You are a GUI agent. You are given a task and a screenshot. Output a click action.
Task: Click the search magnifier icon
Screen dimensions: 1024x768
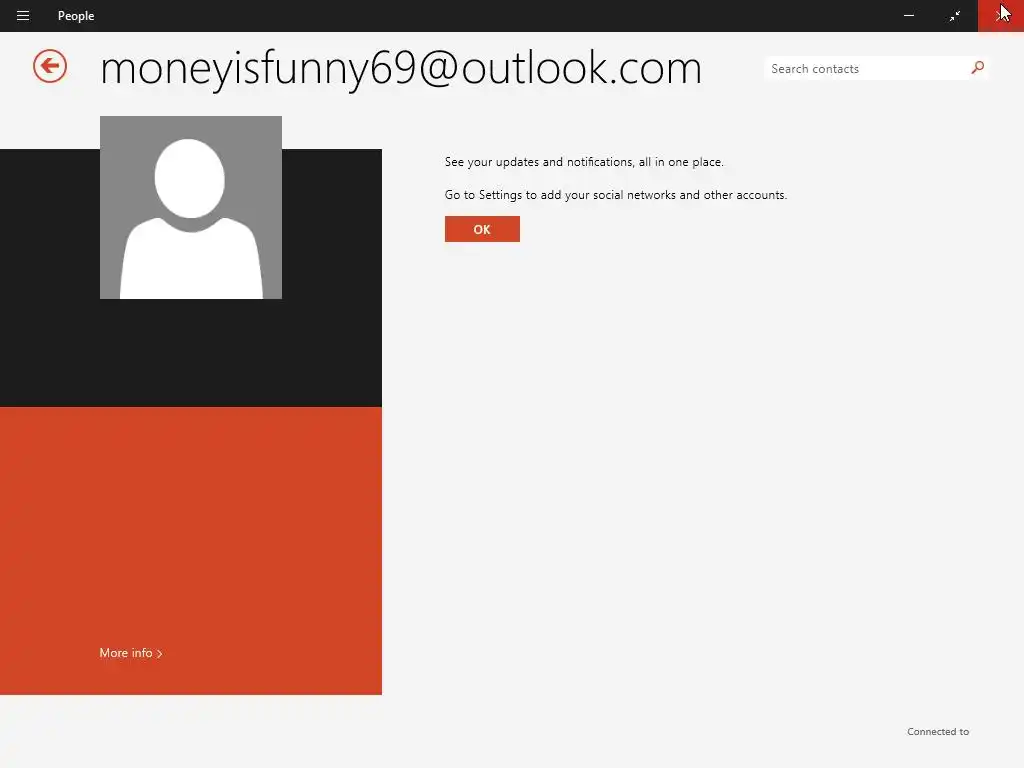(977, 68)
